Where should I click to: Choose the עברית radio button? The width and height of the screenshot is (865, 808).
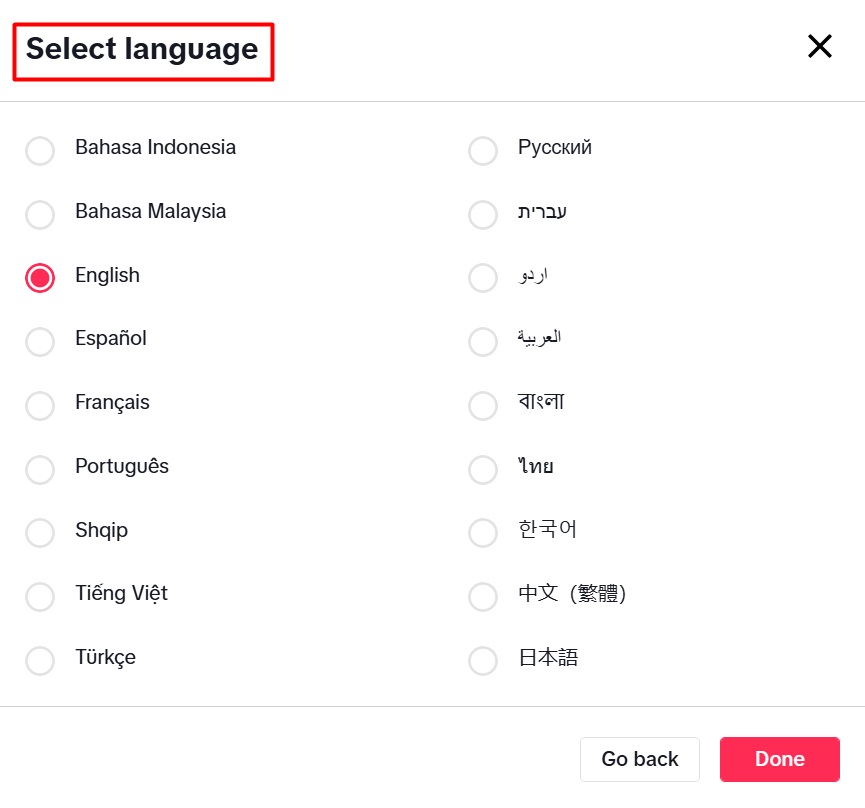483,215
